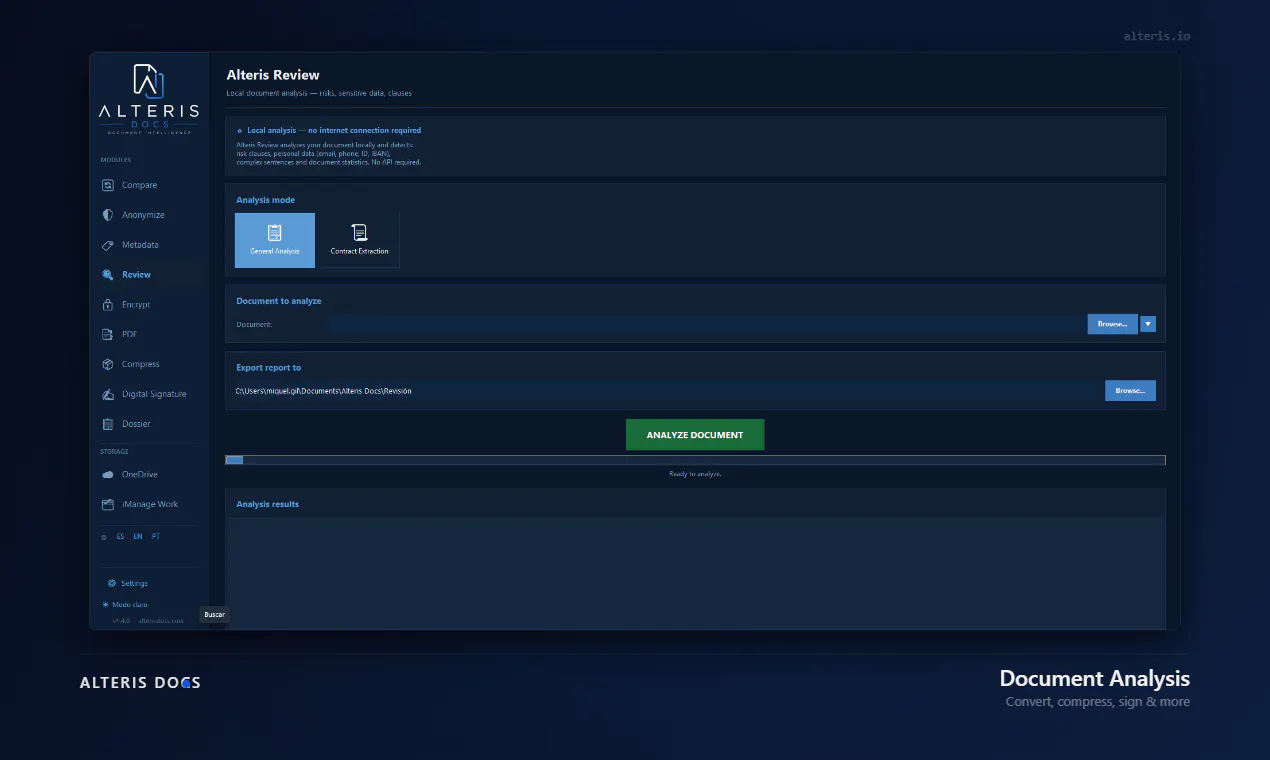Click the Digital Signature pen icon
1270x760 pixels.
coord(108,394)
